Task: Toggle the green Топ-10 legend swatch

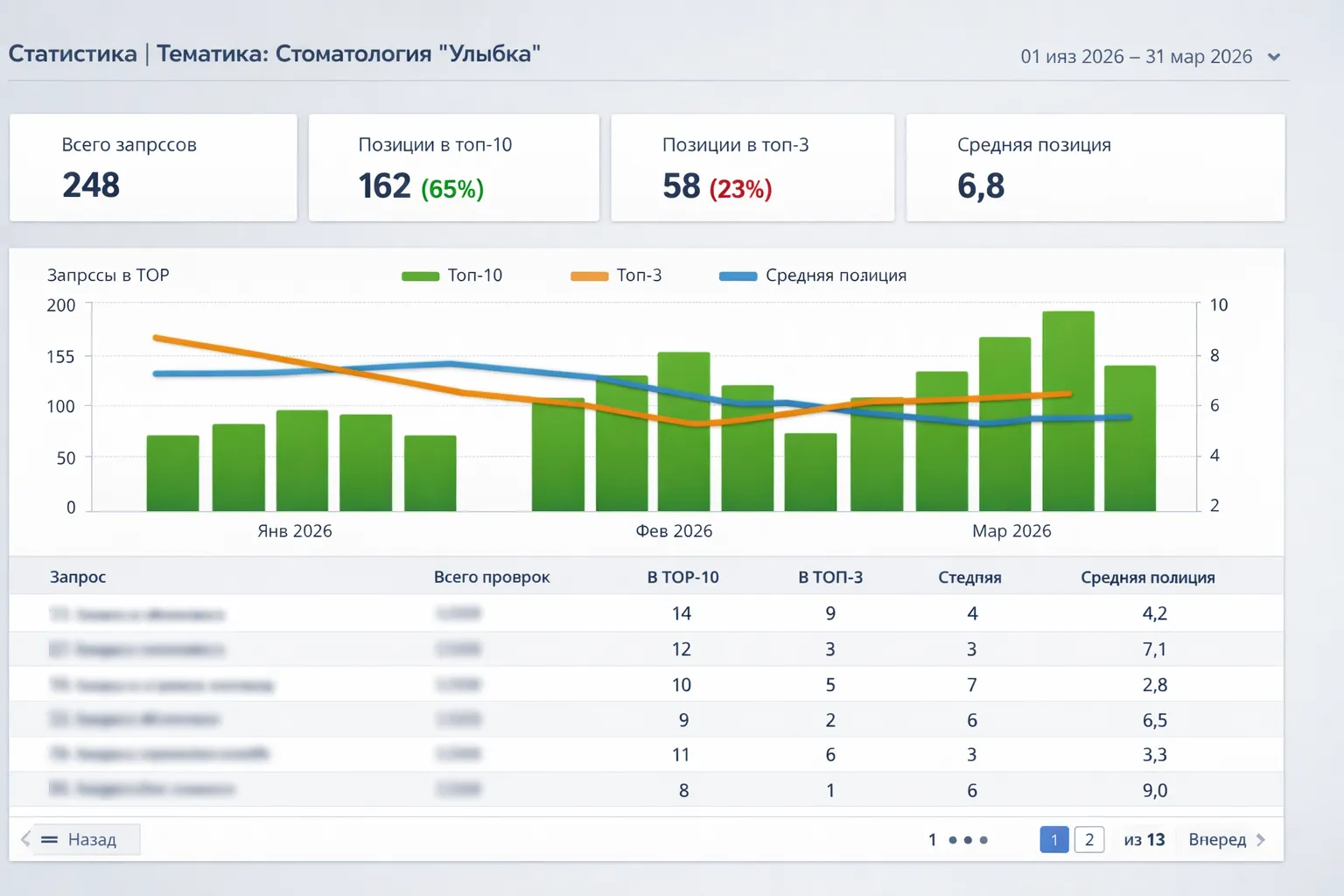Action: coord(420,276)
